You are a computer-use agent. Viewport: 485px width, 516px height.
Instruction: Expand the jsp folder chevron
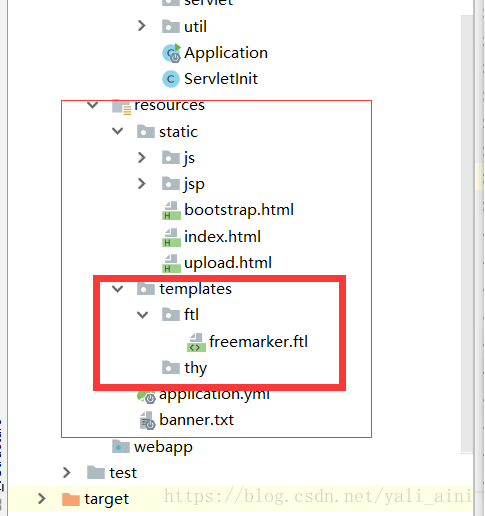[142, 184]
